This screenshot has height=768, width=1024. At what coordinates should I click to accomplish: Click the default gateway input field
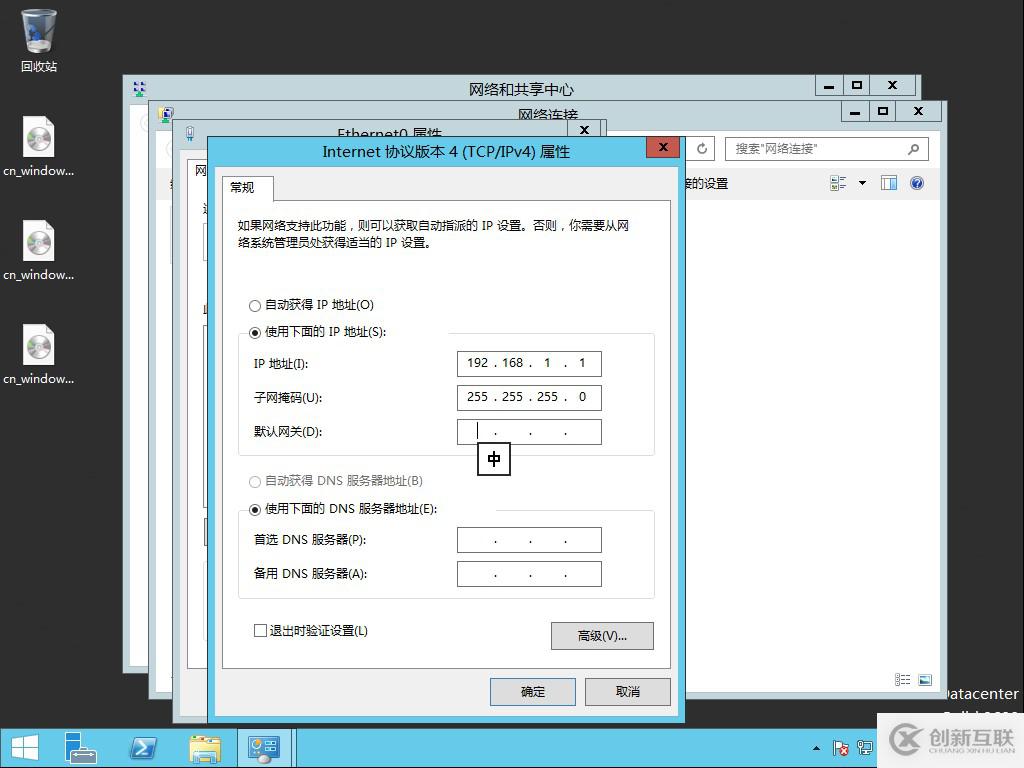[529, 432]
